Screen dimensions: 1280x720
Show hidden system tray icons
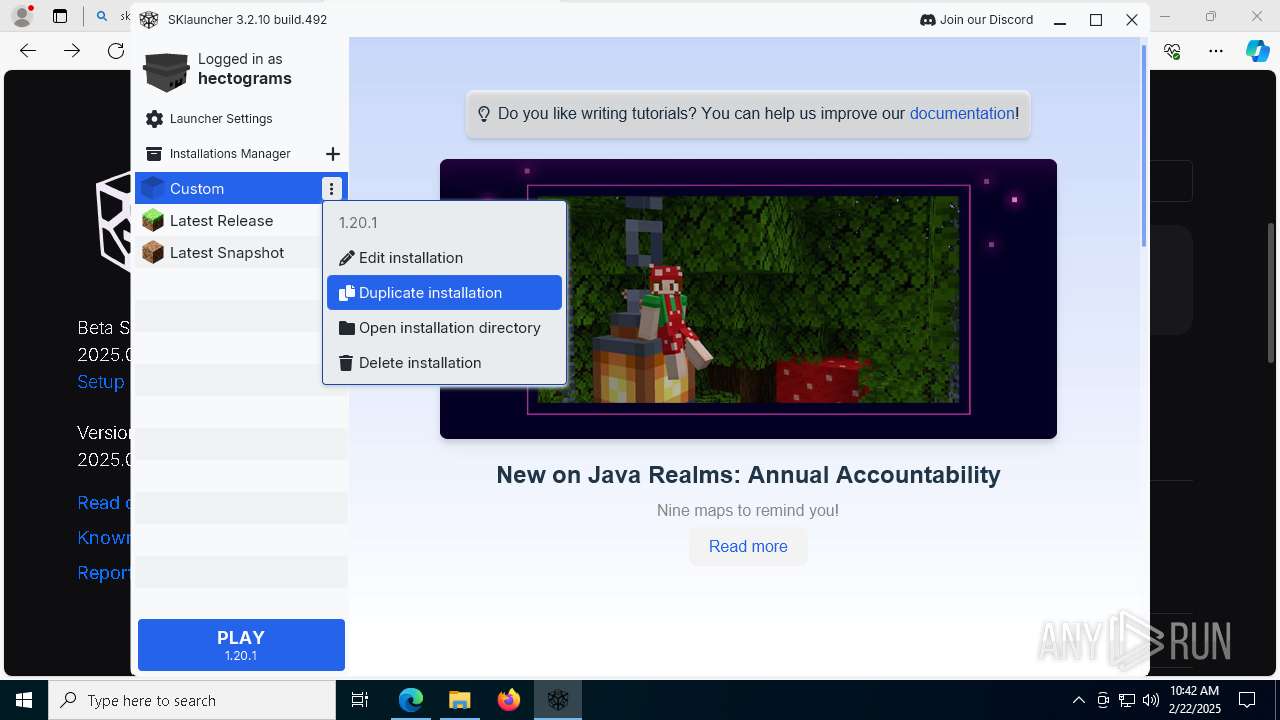pyautogui.click(x=1078, y=700)
